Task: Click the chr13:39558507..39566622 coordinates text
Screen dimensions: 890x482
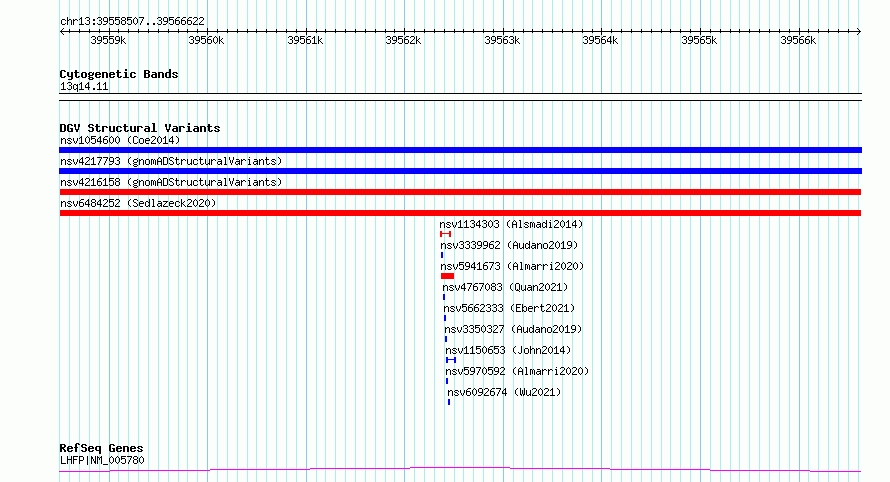Action: coord(132,22)
